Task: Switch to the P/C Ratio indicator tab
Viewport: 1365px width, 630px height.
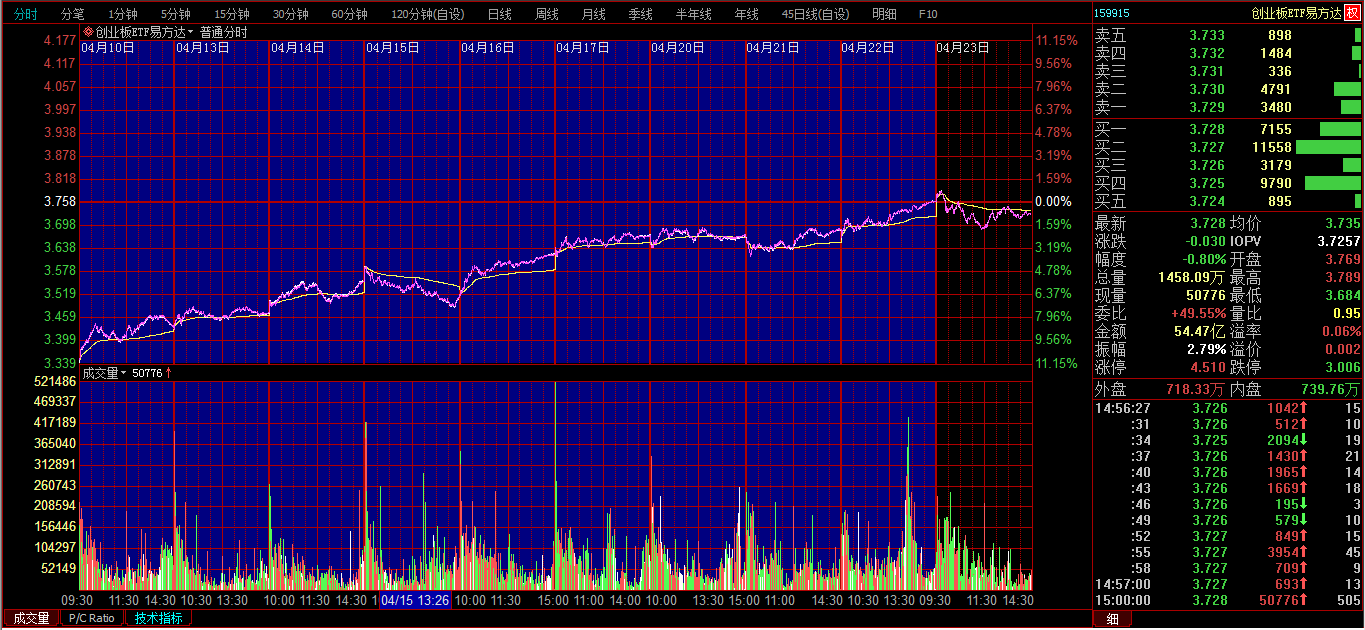Action: click(92, 618)
